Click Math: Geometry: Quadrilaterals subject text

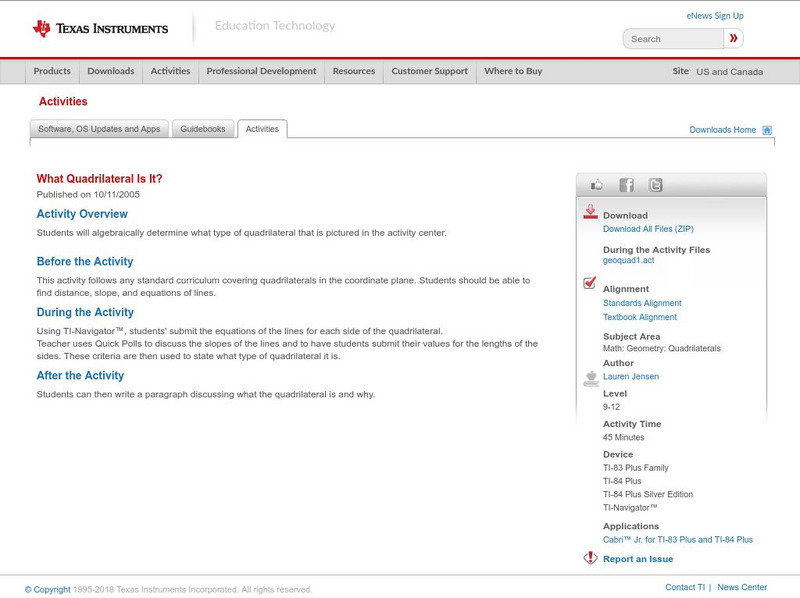tap(662, 348)
